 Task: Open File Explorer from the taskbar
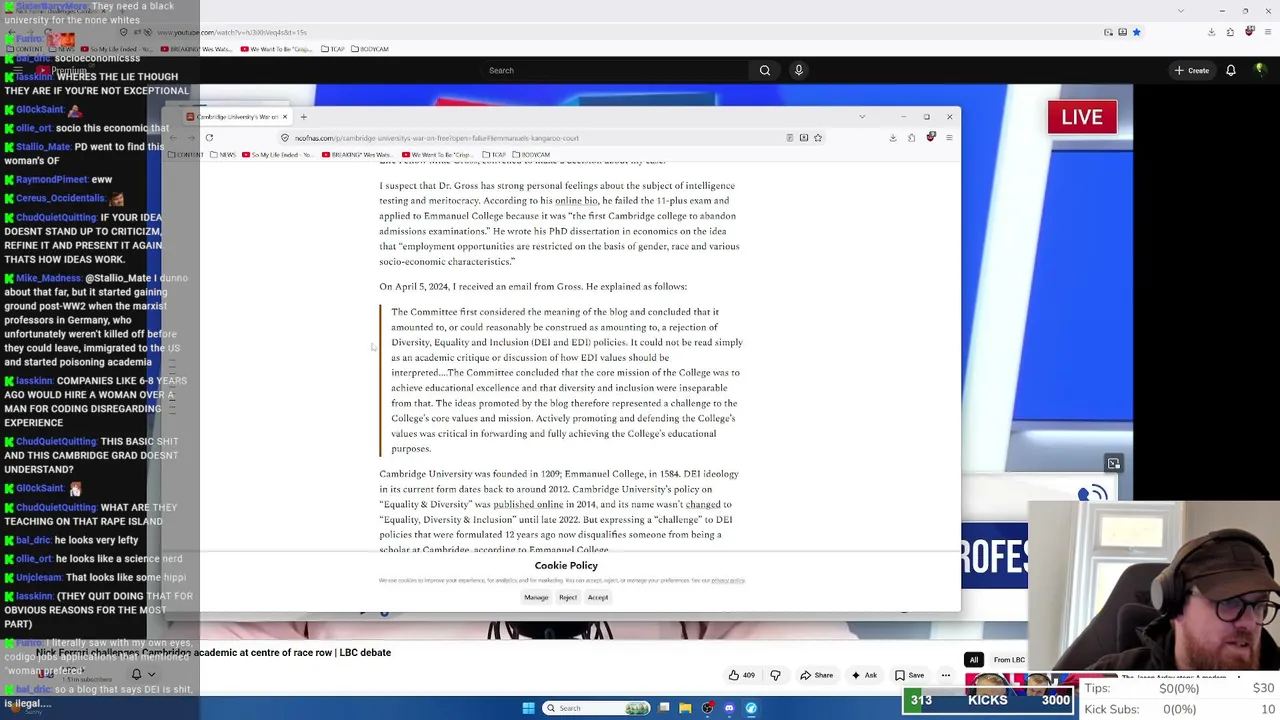[x=685, y=708]
